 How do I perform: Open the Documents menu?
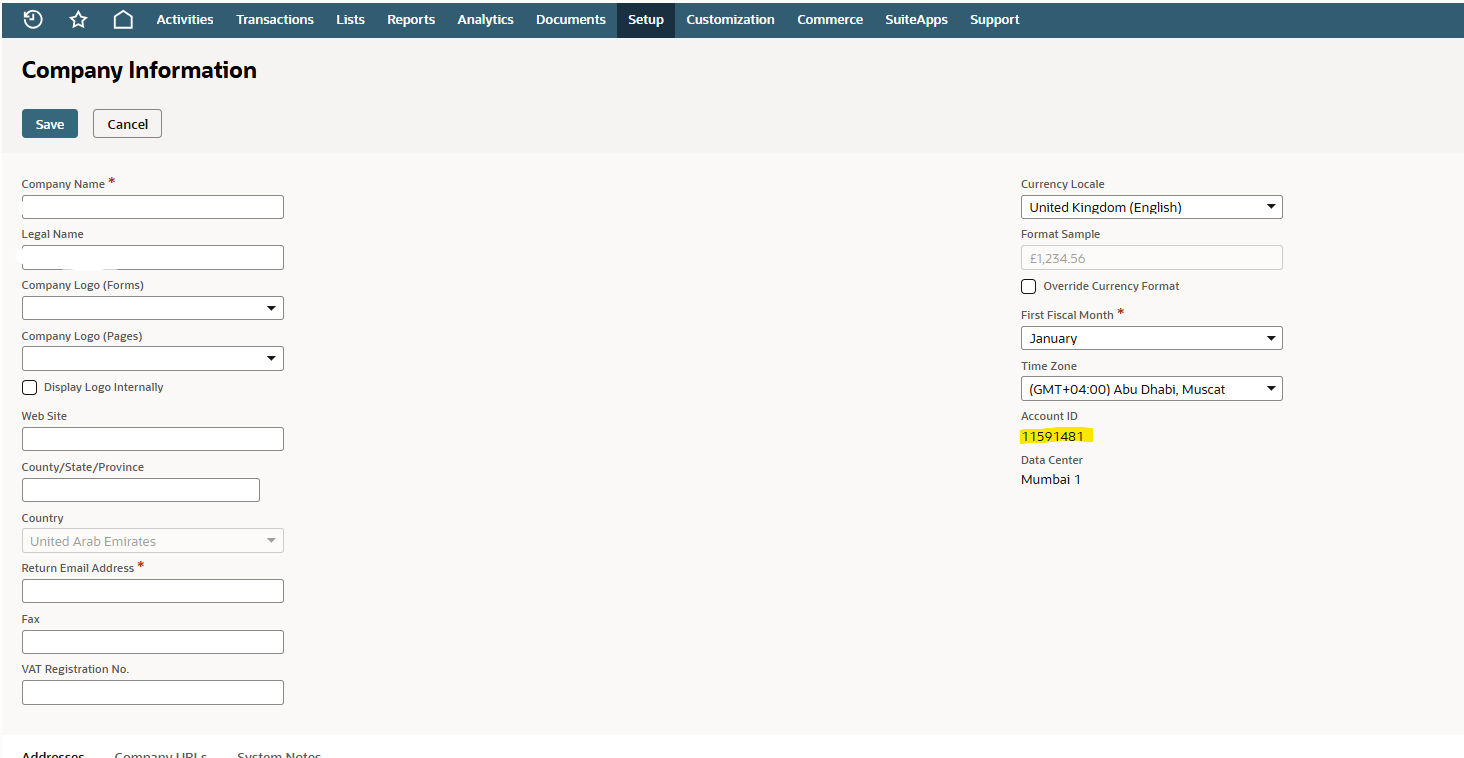click(x=571, y=19)
